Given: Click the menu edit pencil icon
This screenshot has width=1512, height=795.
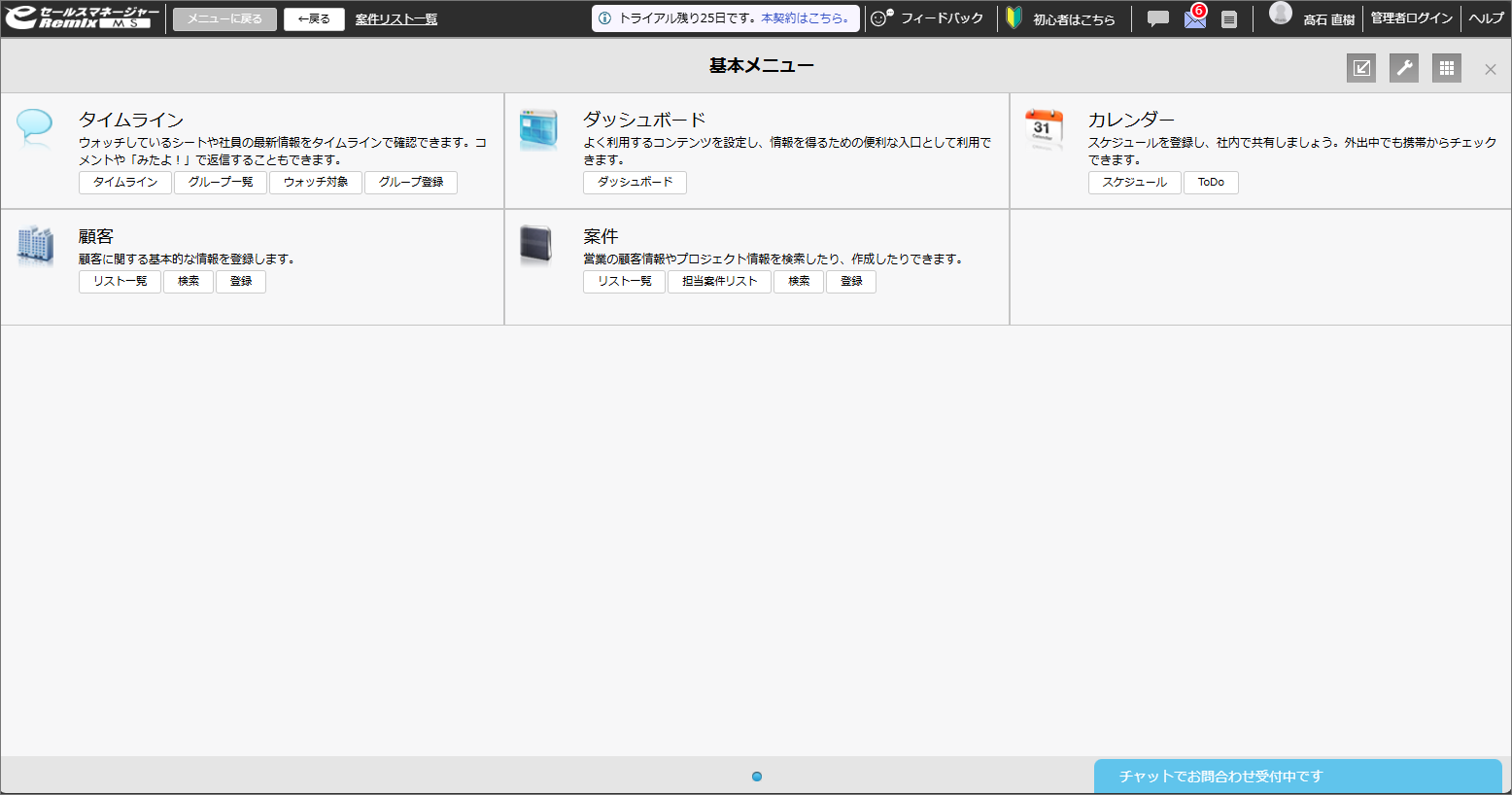Looking at the screenshot, I should point(1361,68).
